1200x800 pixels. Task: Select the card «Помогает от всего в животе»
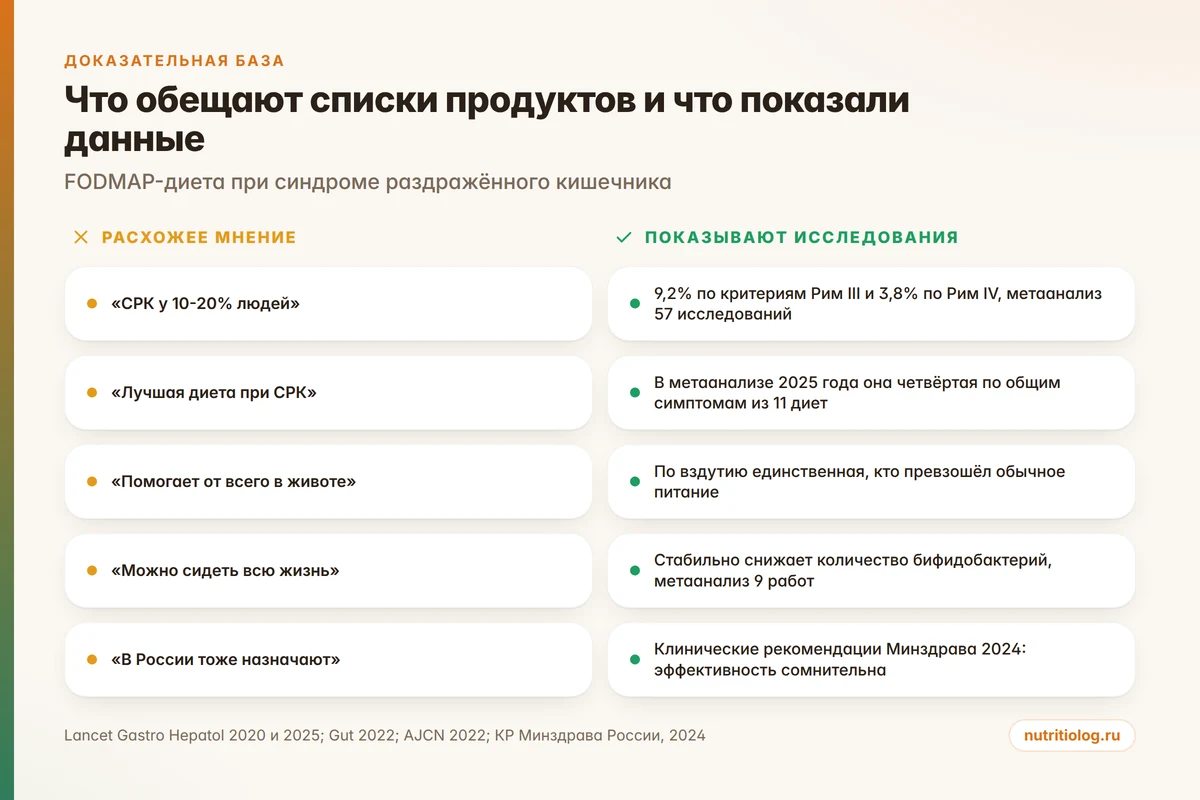click(x=328, y=482)
